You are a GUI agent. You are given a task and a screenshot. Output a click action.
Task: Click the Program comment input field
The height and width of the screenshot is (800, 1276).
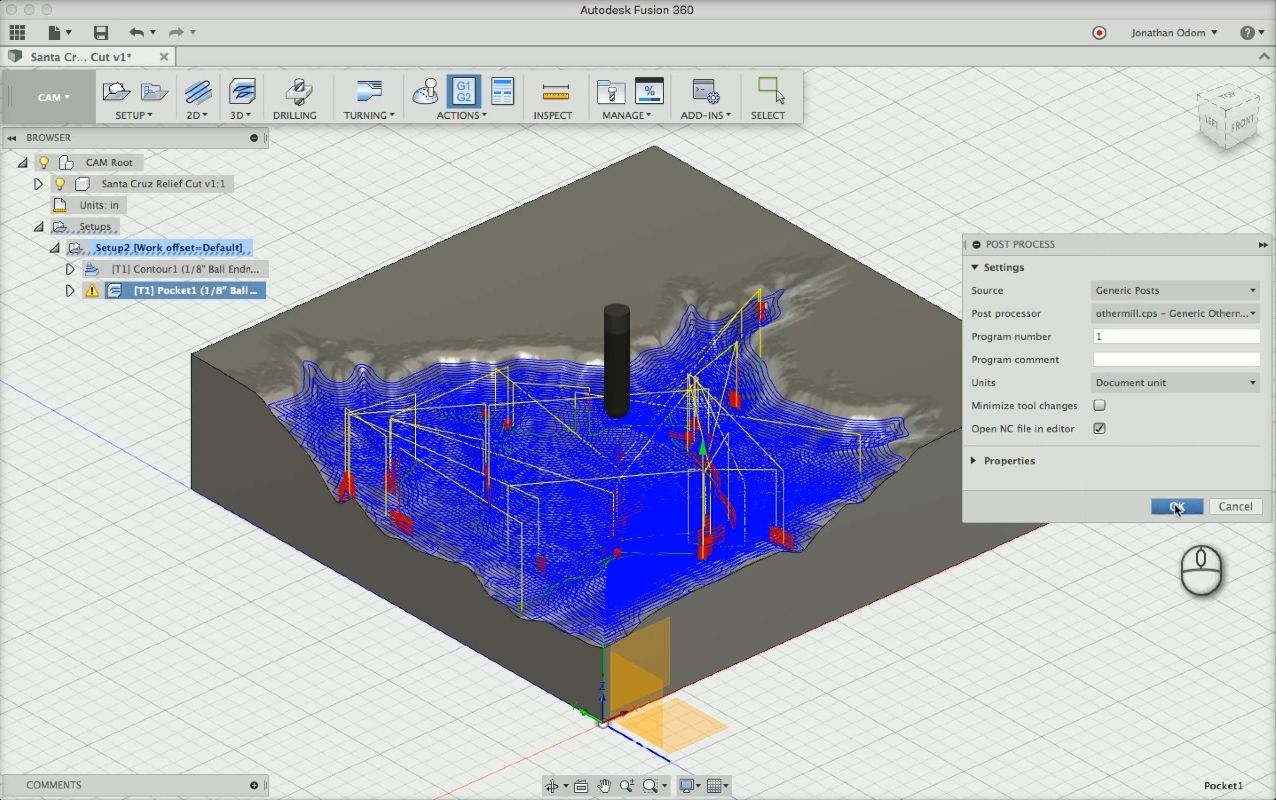[x=1175, y=360]
